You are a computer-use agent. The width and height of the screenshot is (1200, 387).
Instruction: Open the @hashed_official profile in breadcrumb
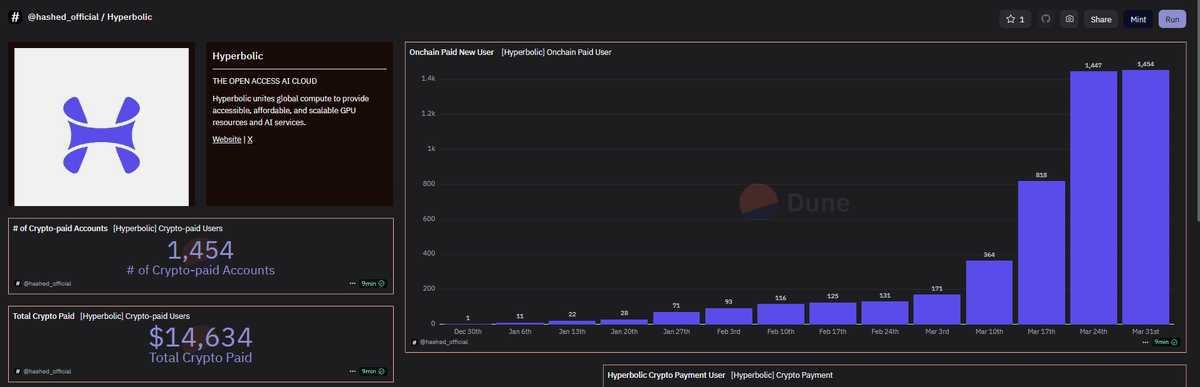(x=62, y=18)
